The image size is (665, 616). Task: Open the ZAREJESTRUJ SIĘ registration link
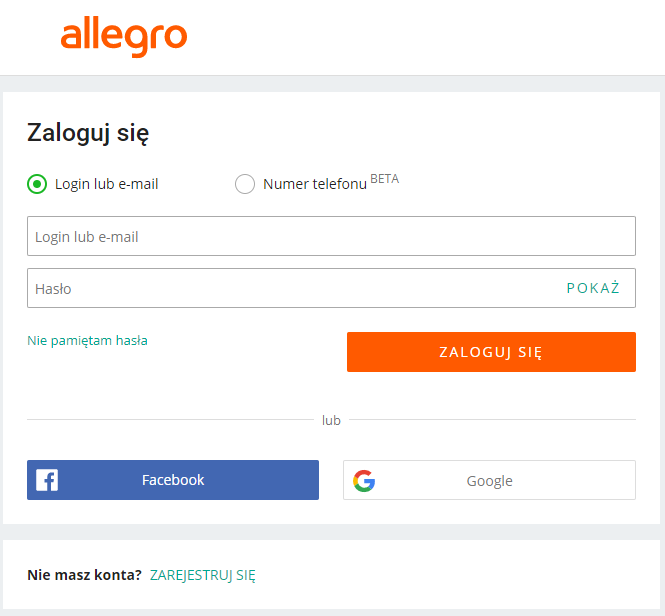(x=203, y=575)
